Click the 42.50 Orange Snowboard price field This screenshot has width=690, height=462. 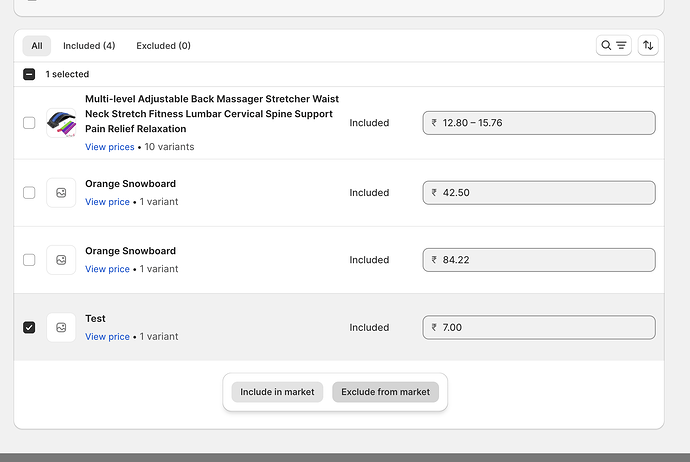tap(539, 192)
